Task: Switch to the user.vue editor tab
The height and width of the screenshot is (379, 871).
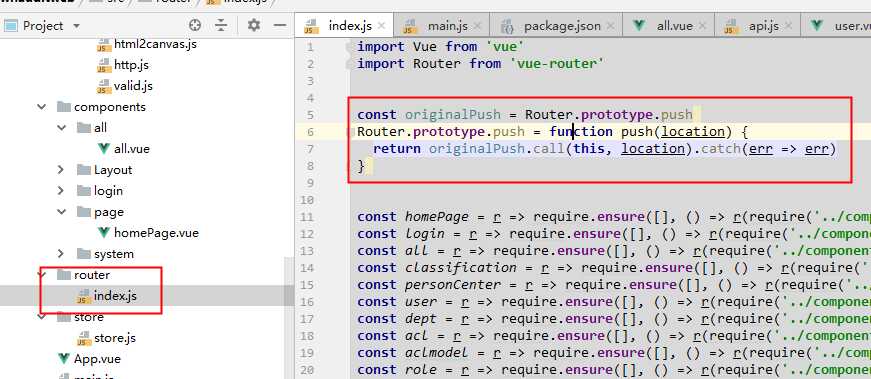Action: pos(837,26)
